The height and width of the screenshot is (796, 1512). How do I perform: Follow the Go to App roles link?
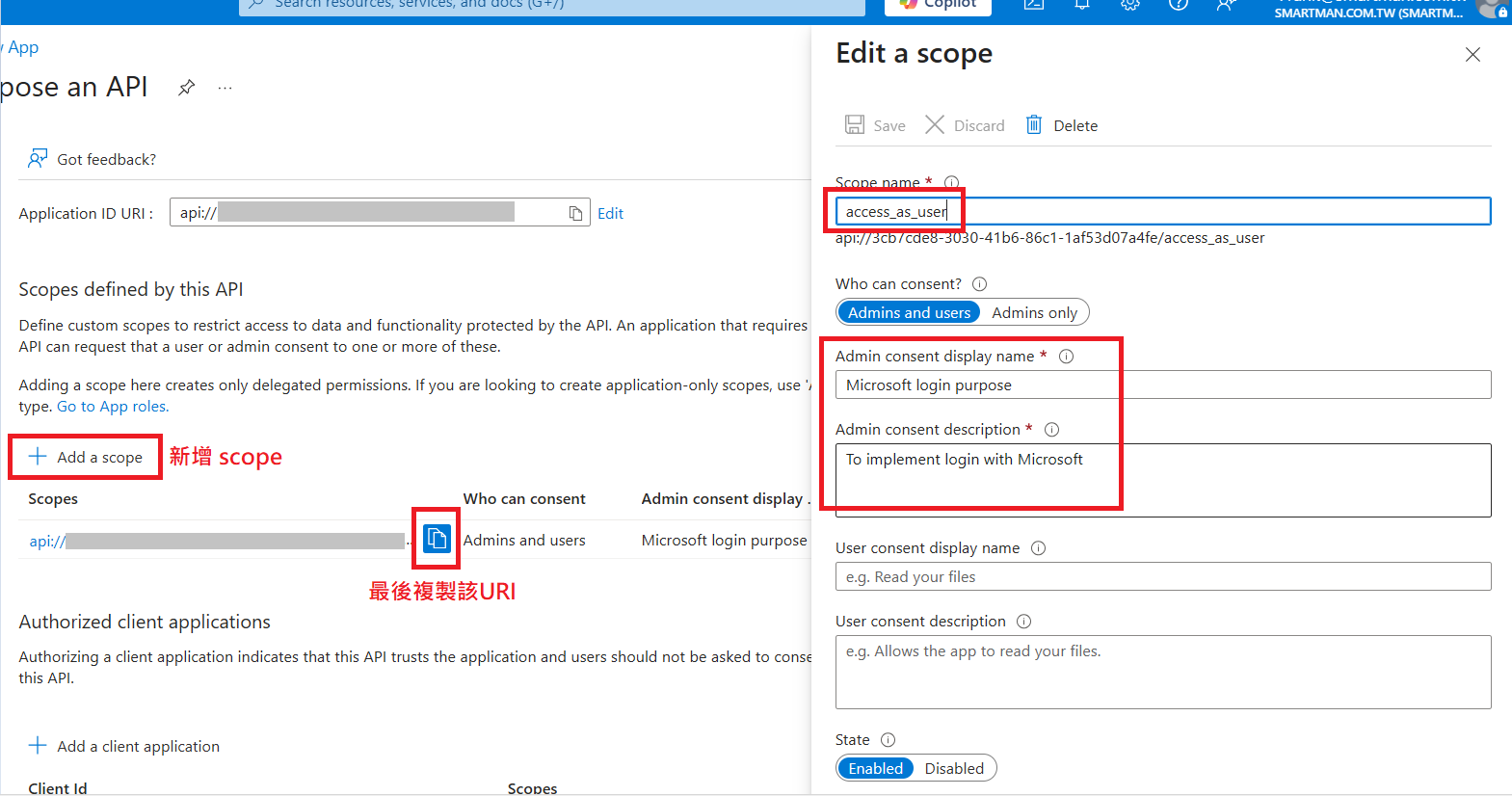[x=113, y=406]
